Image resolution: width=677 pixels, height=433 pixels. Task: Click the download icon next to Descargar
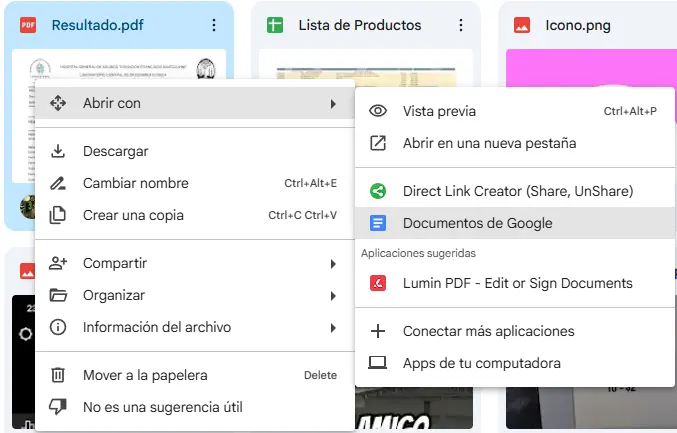[58, 151]
